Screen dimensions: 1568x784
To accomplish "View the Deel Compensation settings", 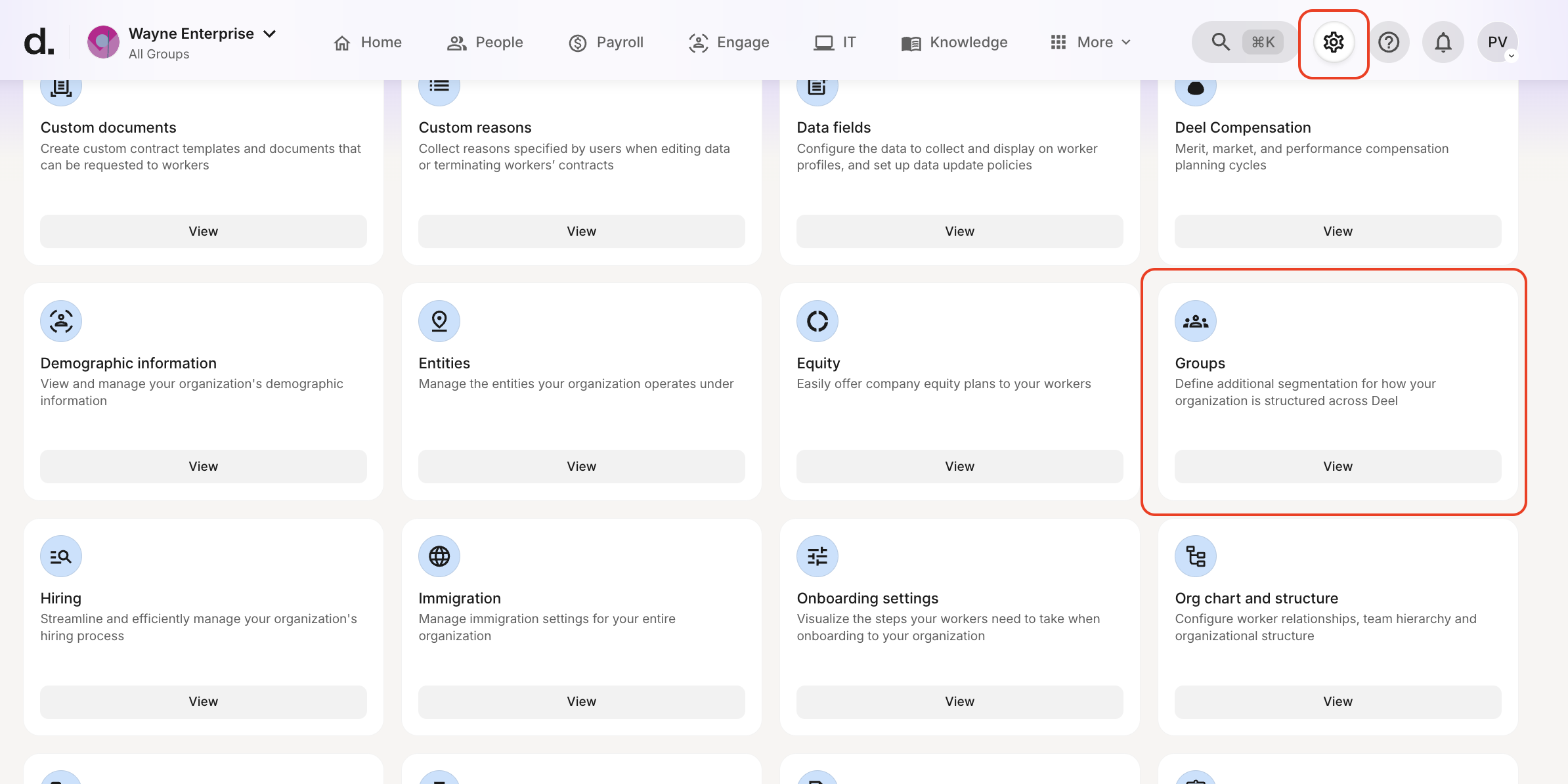I will click(x=1338, y=231).
